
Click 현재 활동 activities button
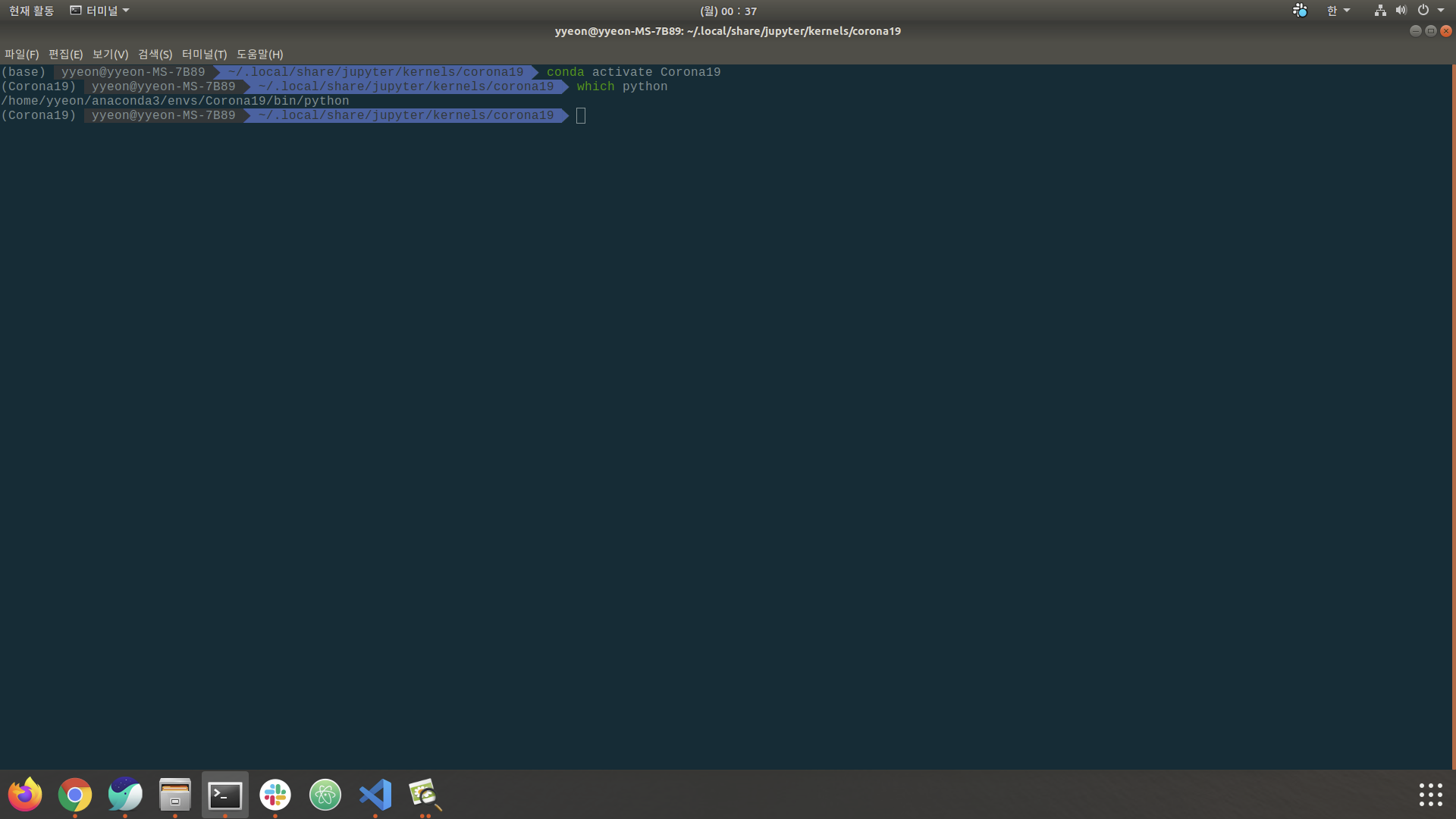coord(31,11)
